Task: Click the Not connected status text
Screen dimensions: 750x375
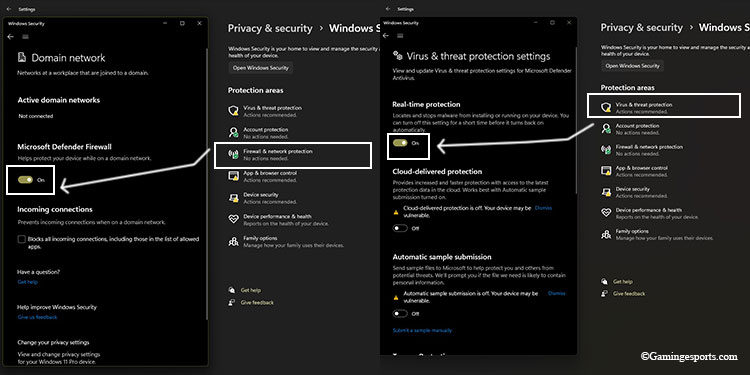Action: coord(36,116)
